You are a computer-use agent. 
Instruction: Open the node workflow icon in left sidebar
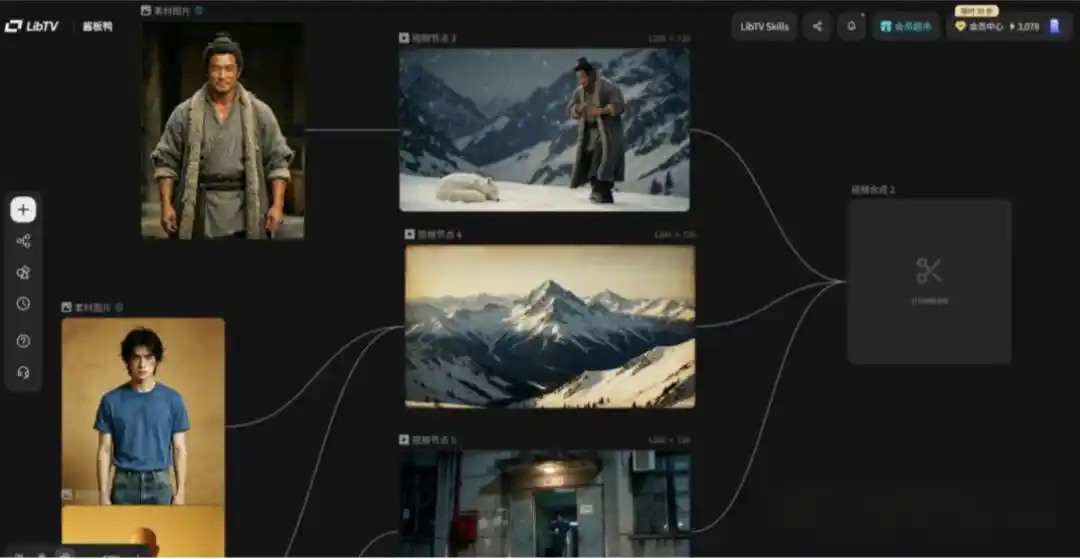point(24,241)
